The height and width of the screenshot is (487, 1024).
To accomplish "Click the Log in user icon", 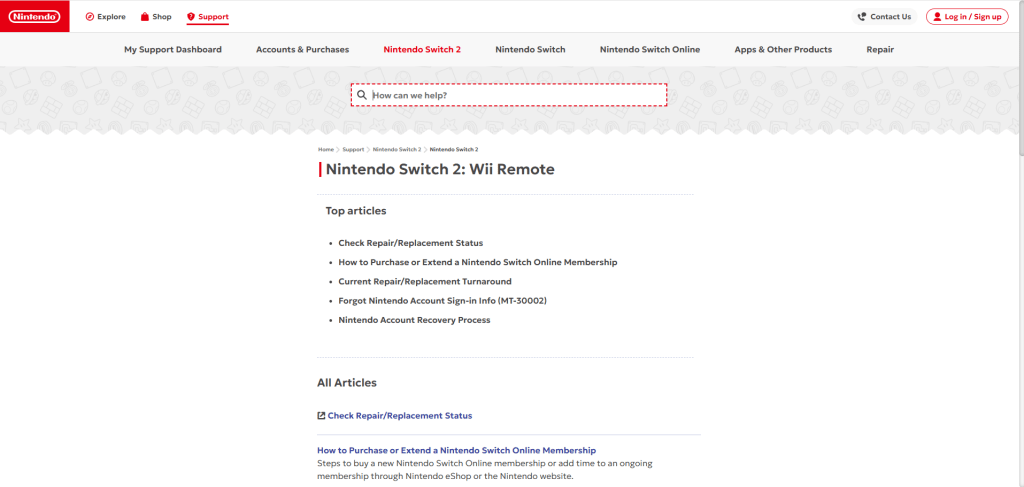I will point(937,17).
